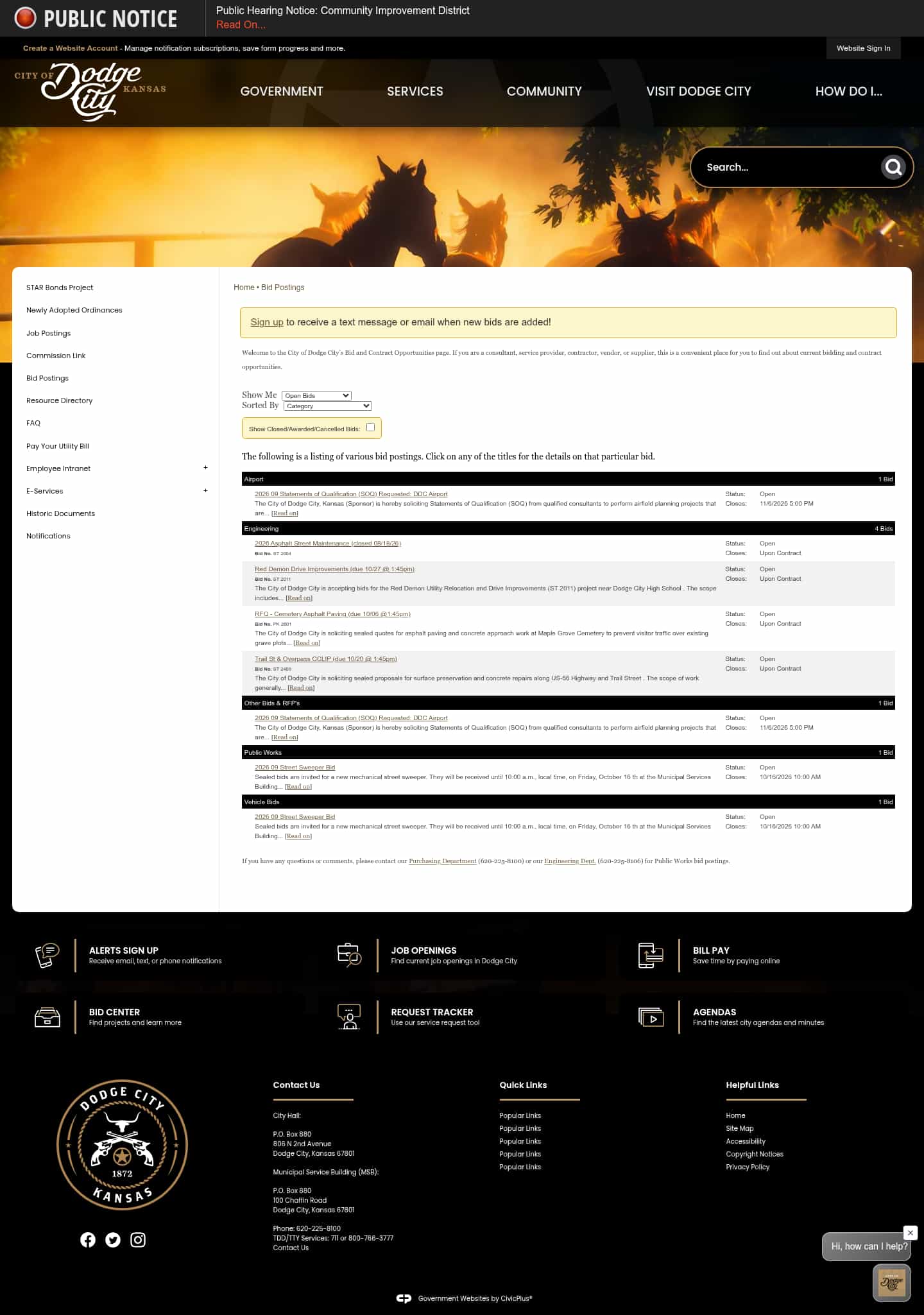Open the Twitter icon in footer

click(113, 1240)
